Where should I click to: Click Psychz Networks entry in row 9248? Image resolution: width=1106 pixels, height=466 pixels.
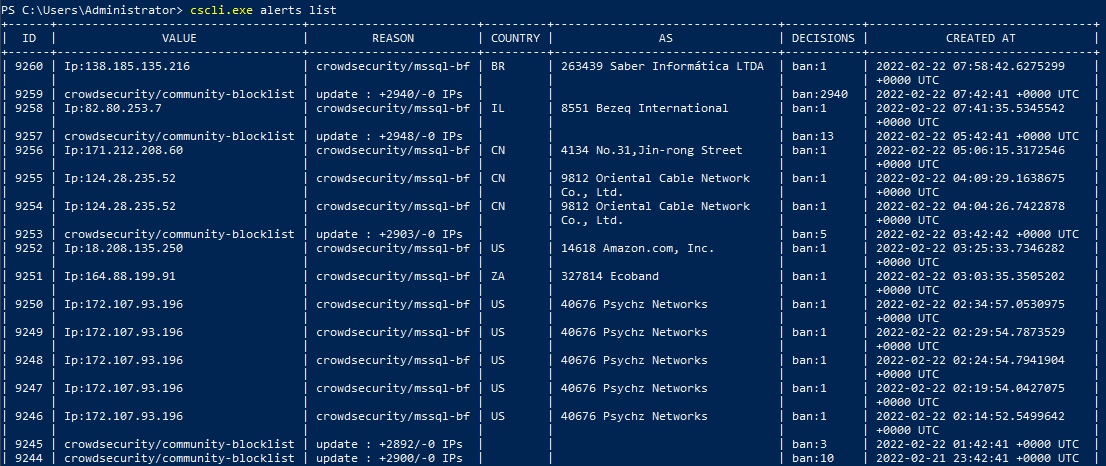click(x=634, y=360)
